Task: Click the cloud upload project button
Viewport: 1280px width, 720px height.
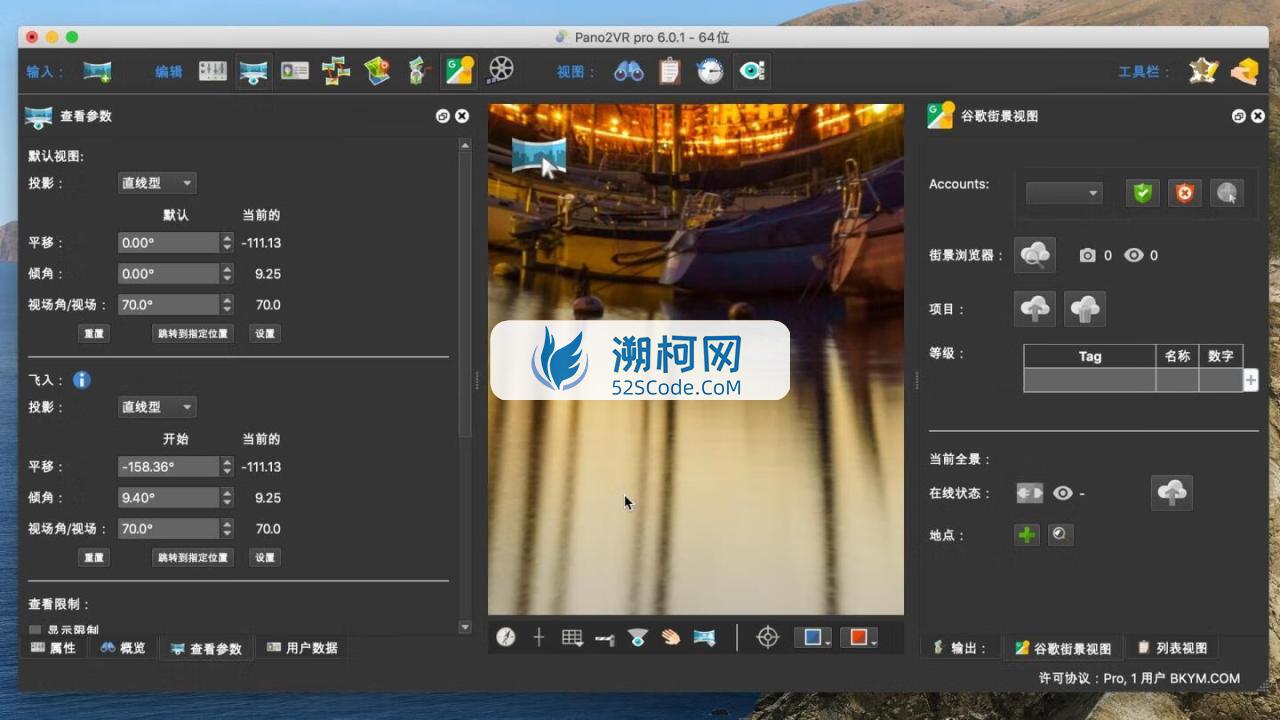Action: pyautogui.click(x=1035, y=309)
